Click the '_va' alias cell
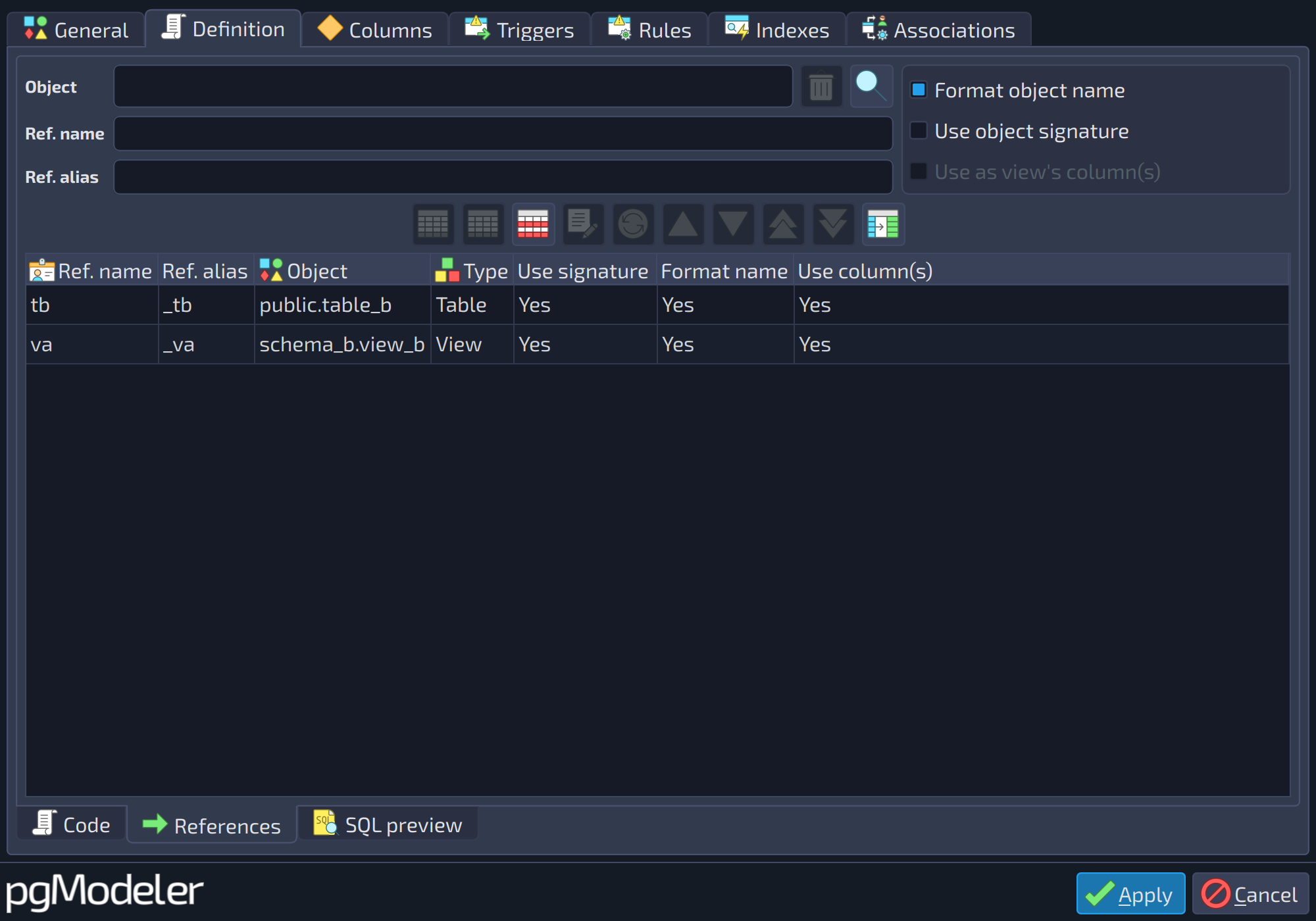This screenshot has width=1316, height=921. 207,345
